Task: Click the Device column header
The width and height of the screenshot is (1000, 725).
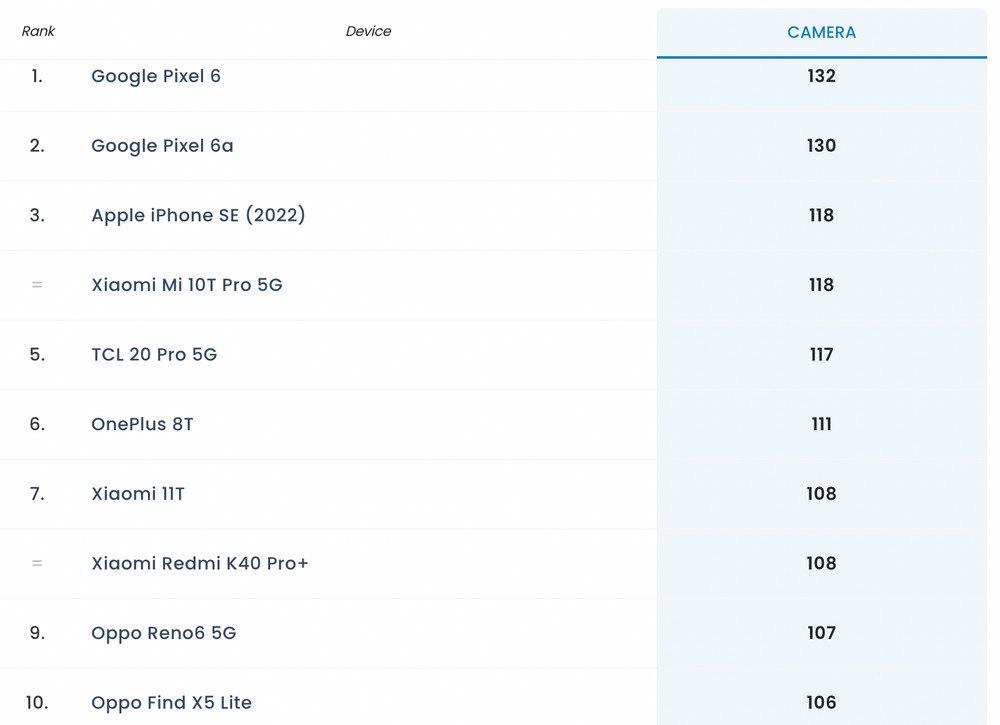Action: [368, 31]
